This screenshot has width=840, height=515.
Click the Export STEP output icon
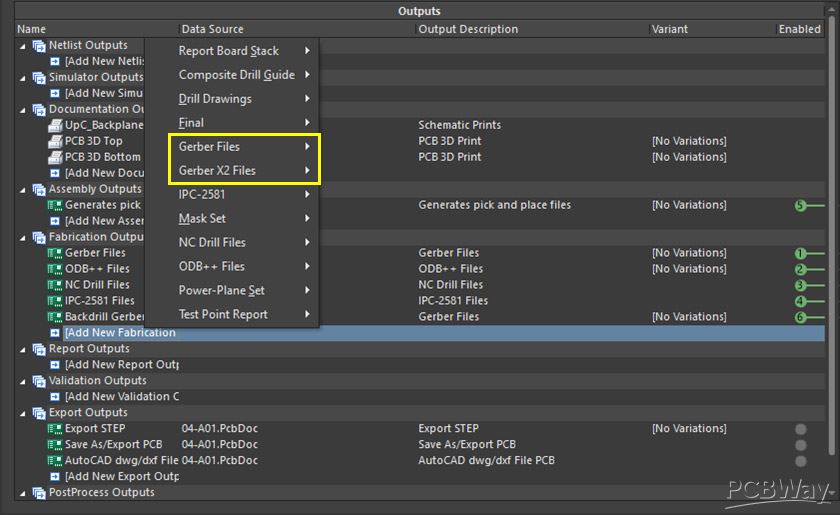(x=55, y=429)
